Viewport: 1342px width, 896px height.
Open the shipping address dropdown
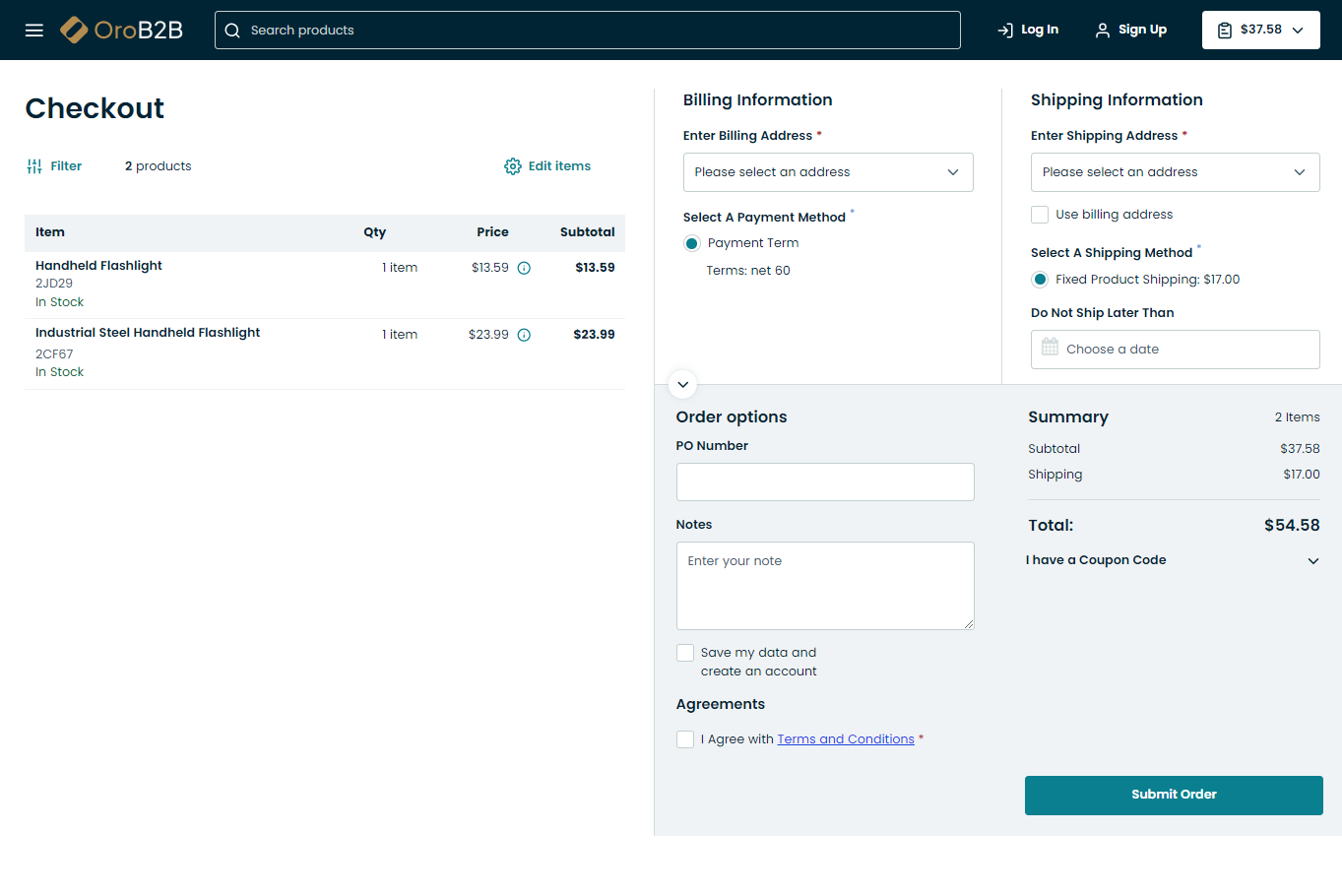click(1175, 172)
